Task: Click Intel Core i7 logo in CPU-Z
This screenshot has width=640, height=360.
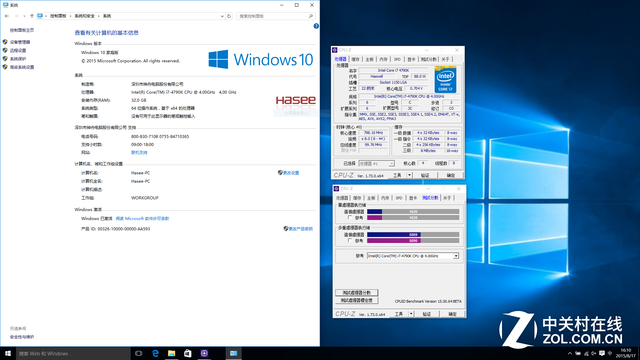Action: coord(445,80)
